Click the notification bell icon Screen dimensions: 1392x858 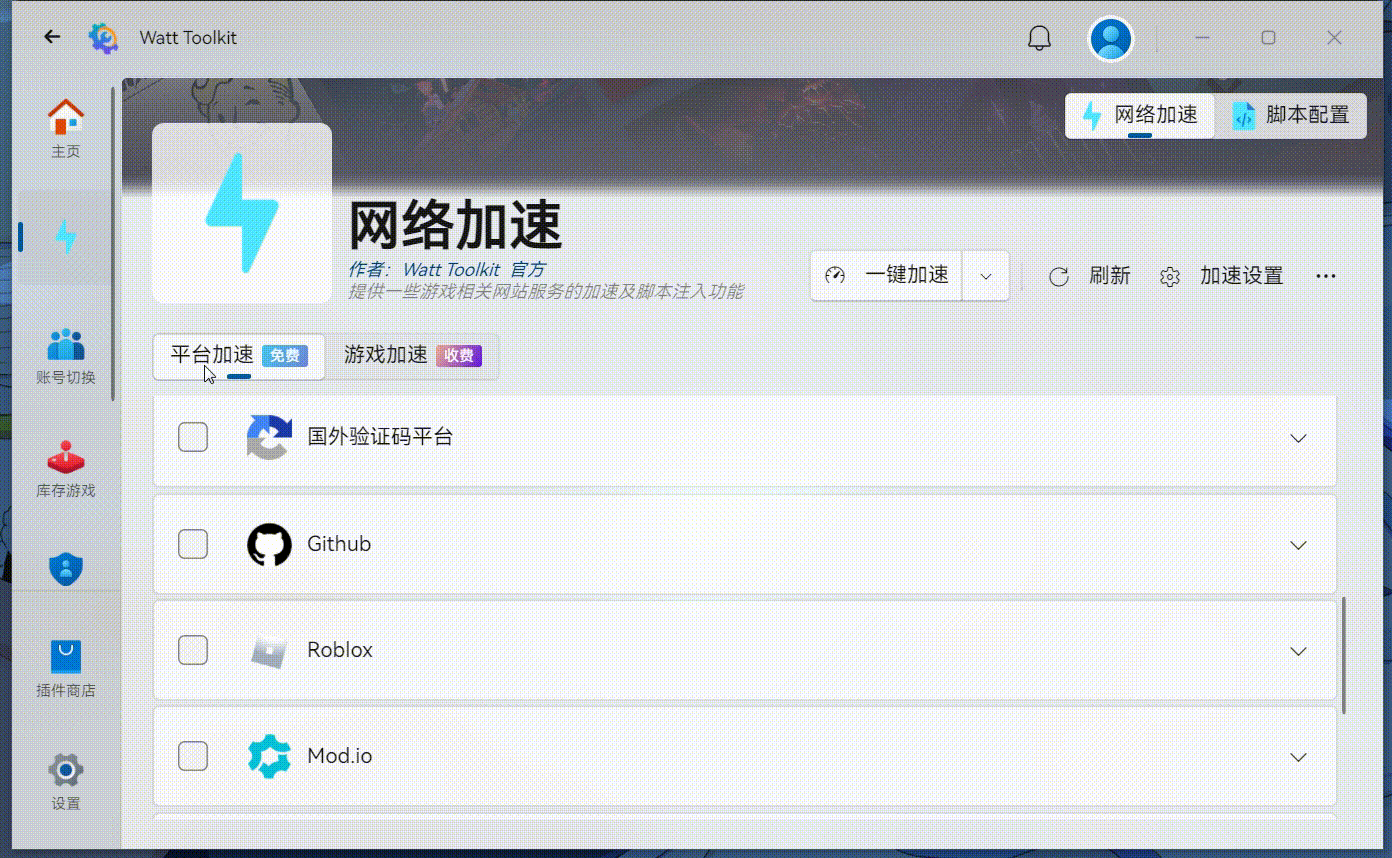1040,38
